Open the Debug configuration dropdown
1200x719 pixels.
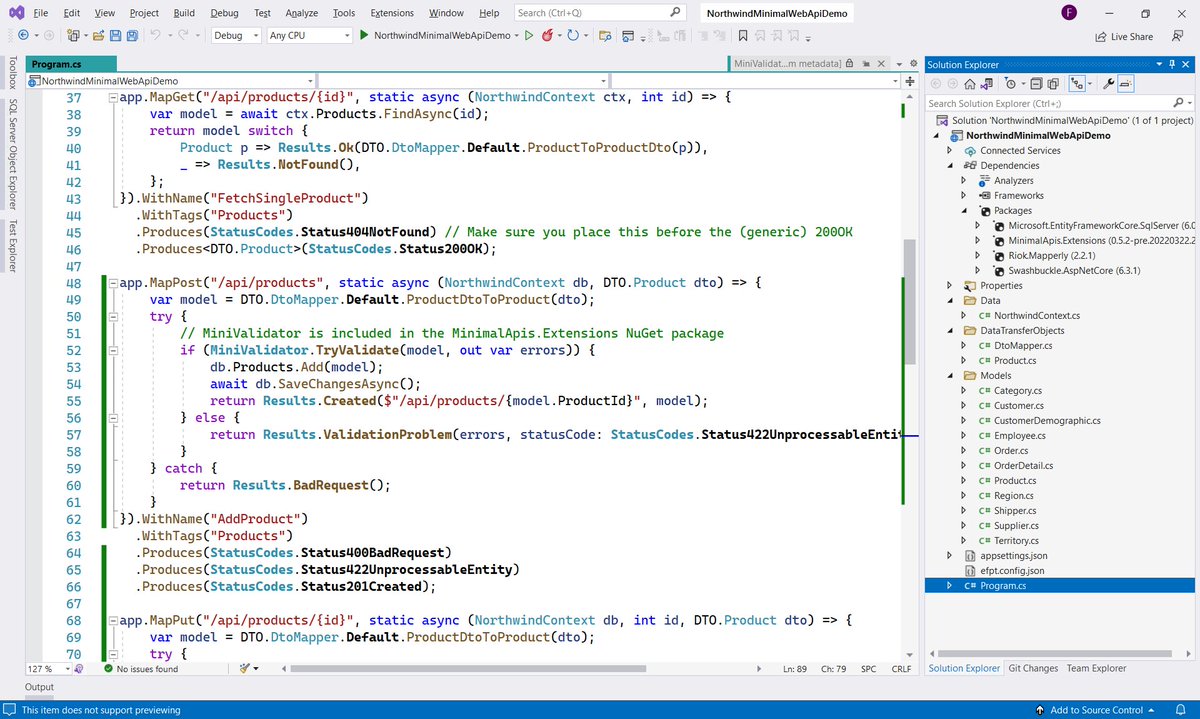[x=236, y=36]
